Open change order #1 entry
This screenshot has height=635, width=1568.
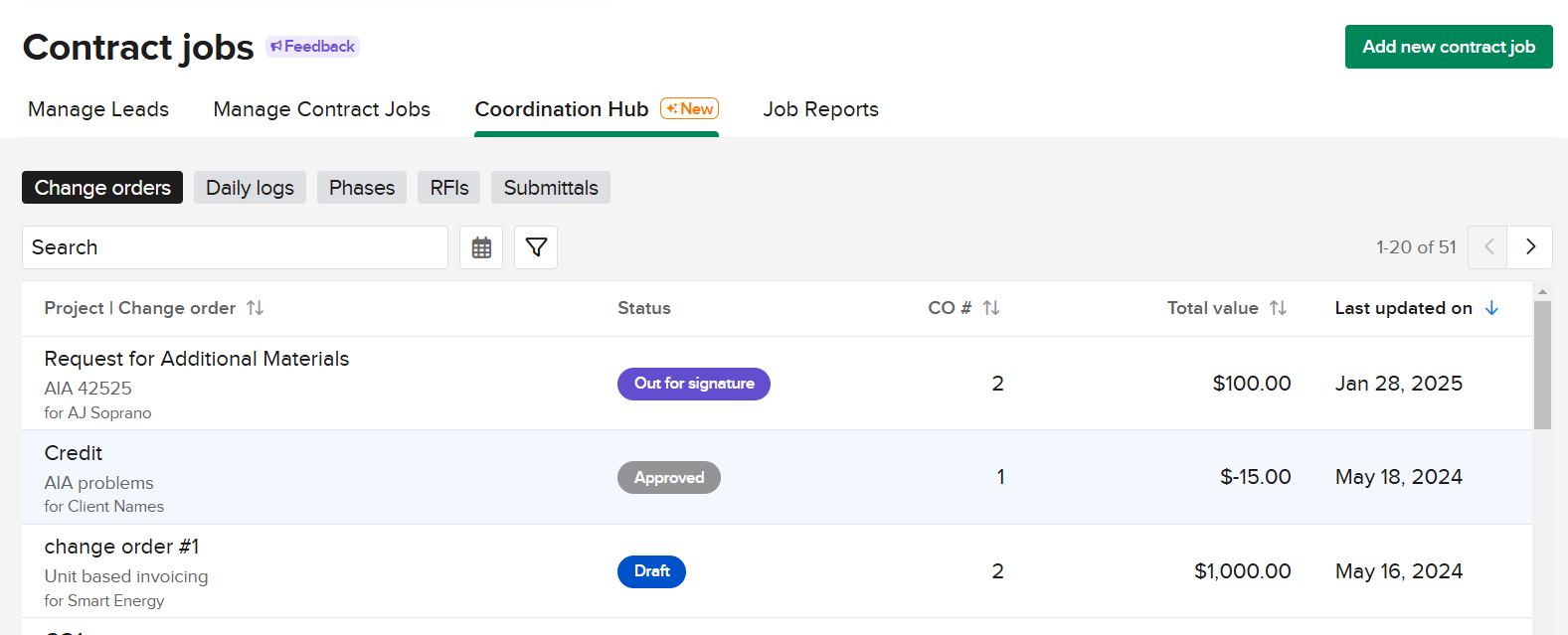[121, 547]
